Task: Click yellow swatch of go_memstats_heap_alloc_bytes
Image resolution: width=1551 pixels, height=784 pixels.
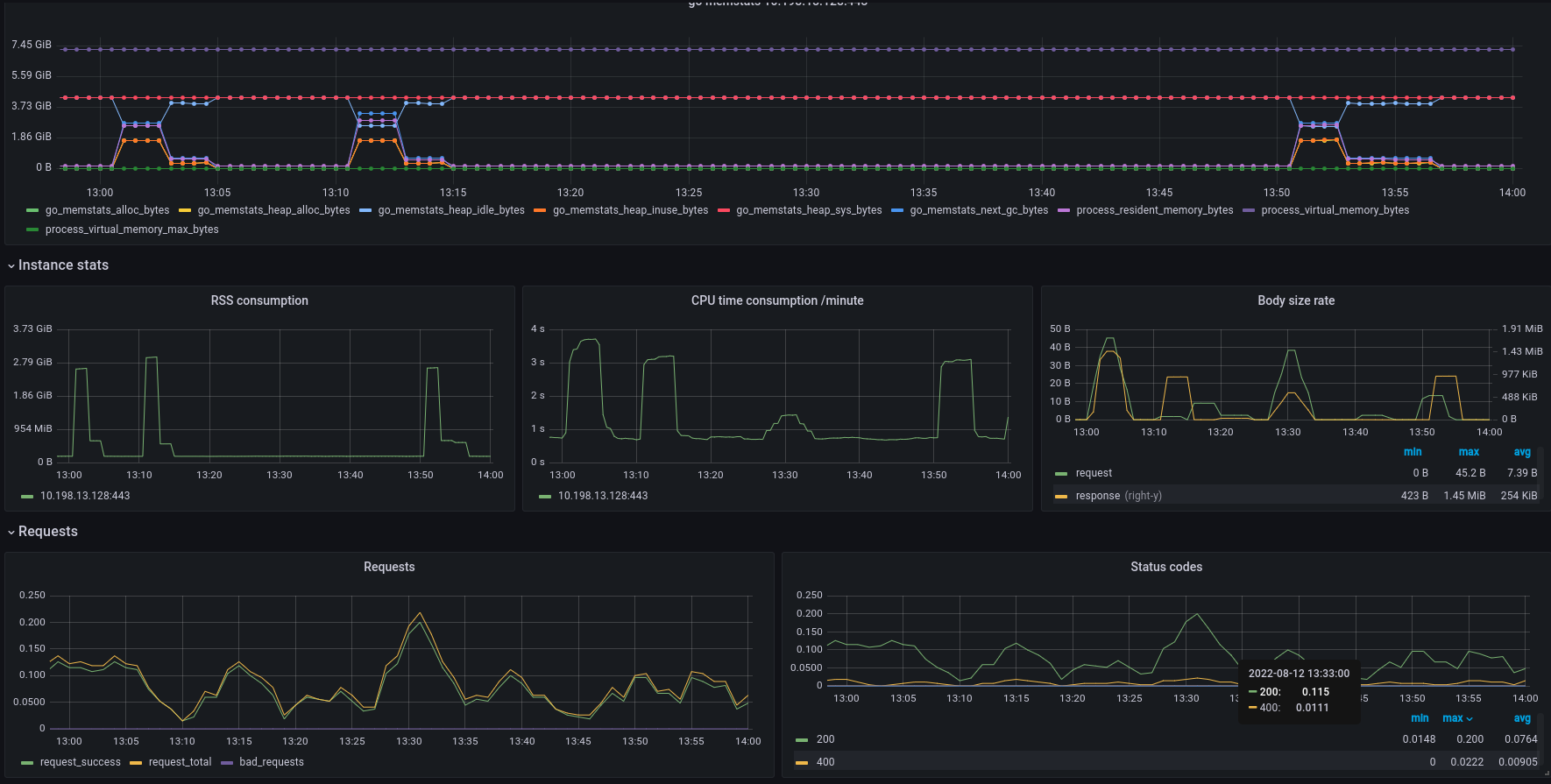Action: click(x=185, y=210)
